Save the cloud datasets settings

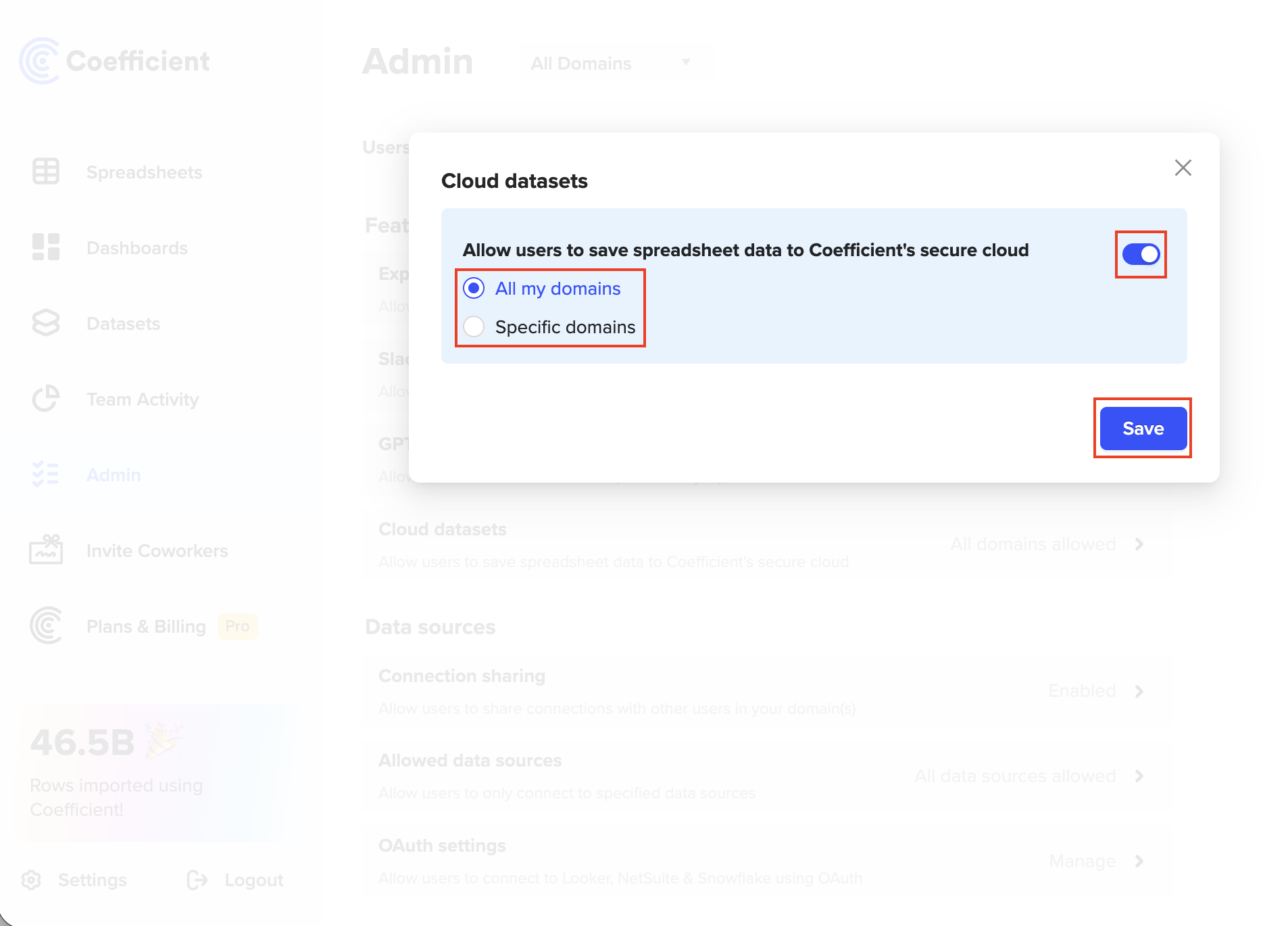pos(1143,429)
